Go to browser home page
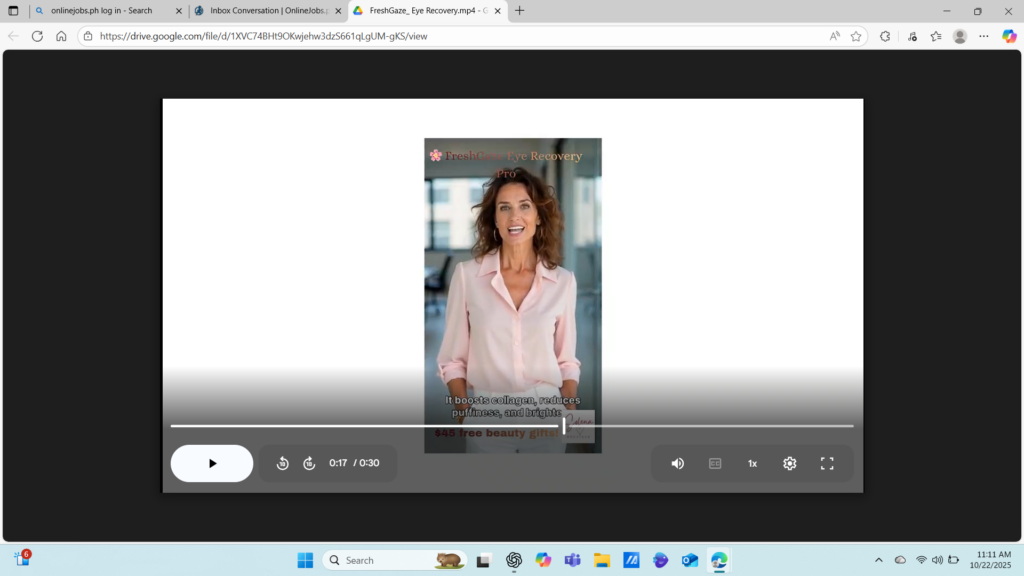This screenshot has width=1024, height=576. [61, 36]
